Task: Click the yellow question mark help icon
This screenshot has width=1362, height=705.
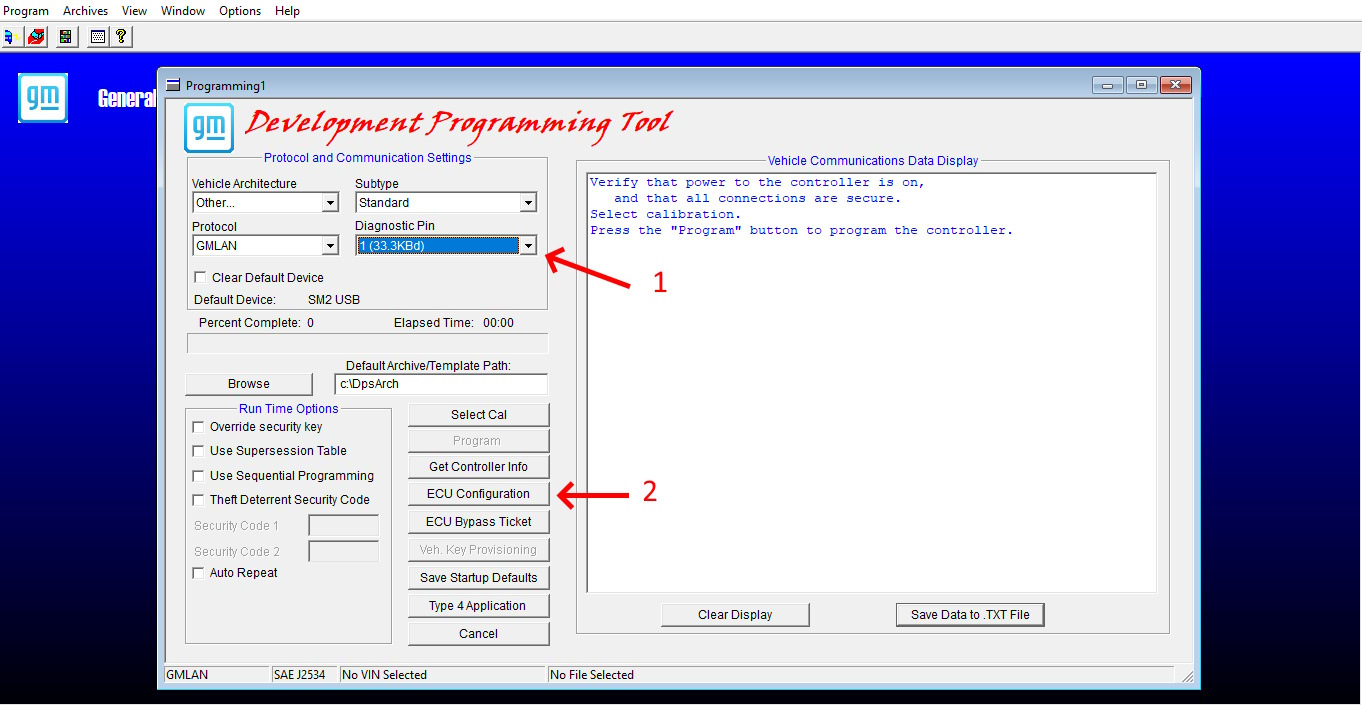Action: (122, 37)
